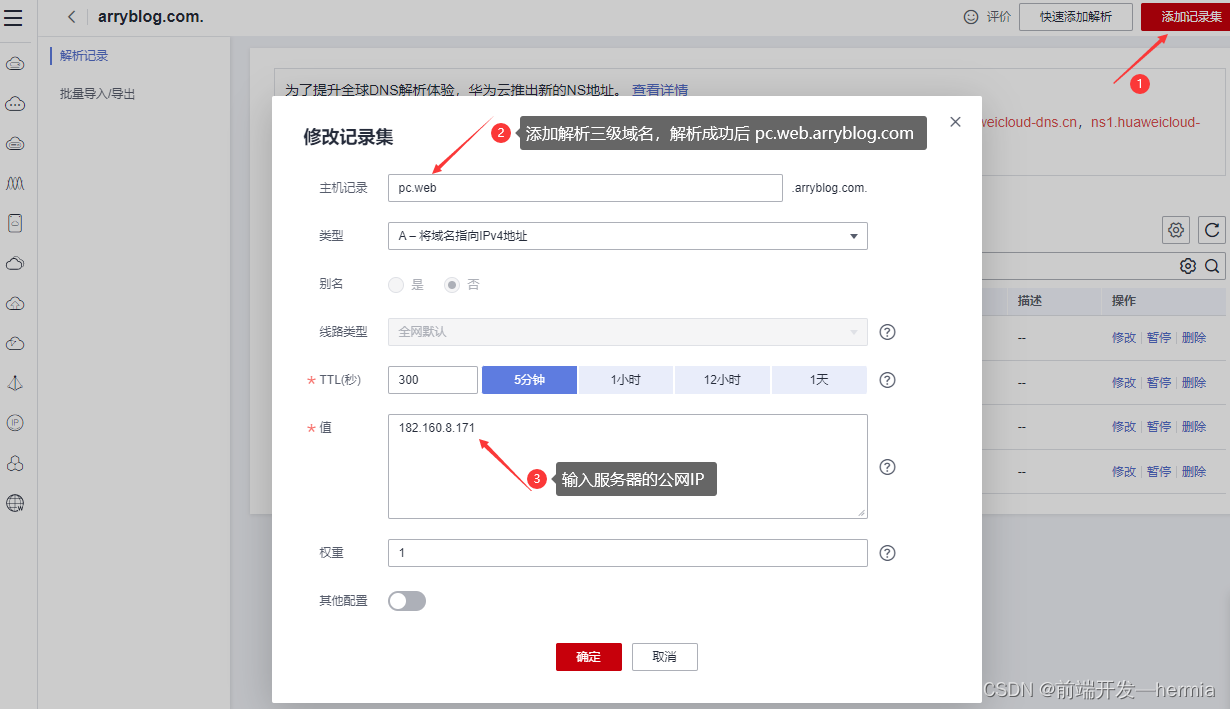1230x709 pixels.
Task: Select the 是 radio option for 别名
Action: click(x=396, y=284)
